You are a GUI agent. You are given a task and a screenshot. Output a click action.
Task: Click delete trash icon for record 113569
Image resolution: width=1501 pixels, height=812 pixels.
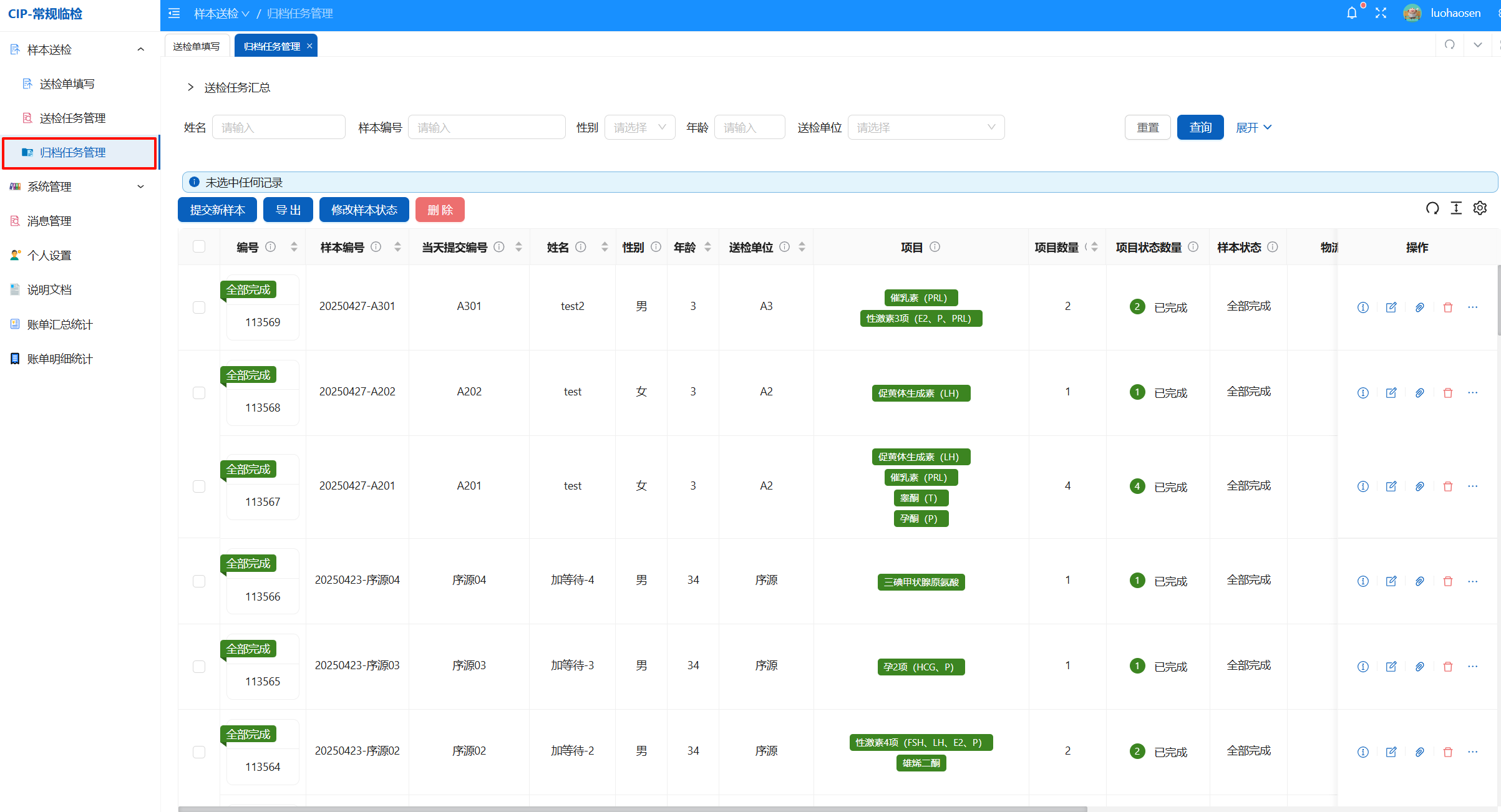[1448, 307]
